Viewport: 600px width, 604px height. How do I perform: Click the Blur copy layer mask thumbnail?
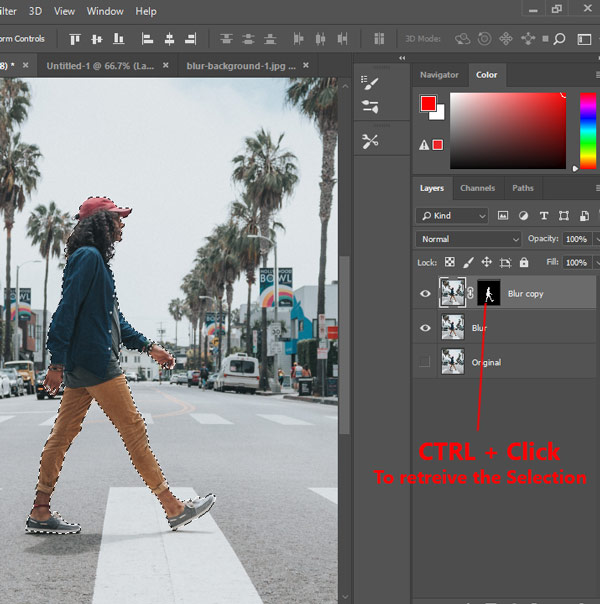click(x=489, y=293)
